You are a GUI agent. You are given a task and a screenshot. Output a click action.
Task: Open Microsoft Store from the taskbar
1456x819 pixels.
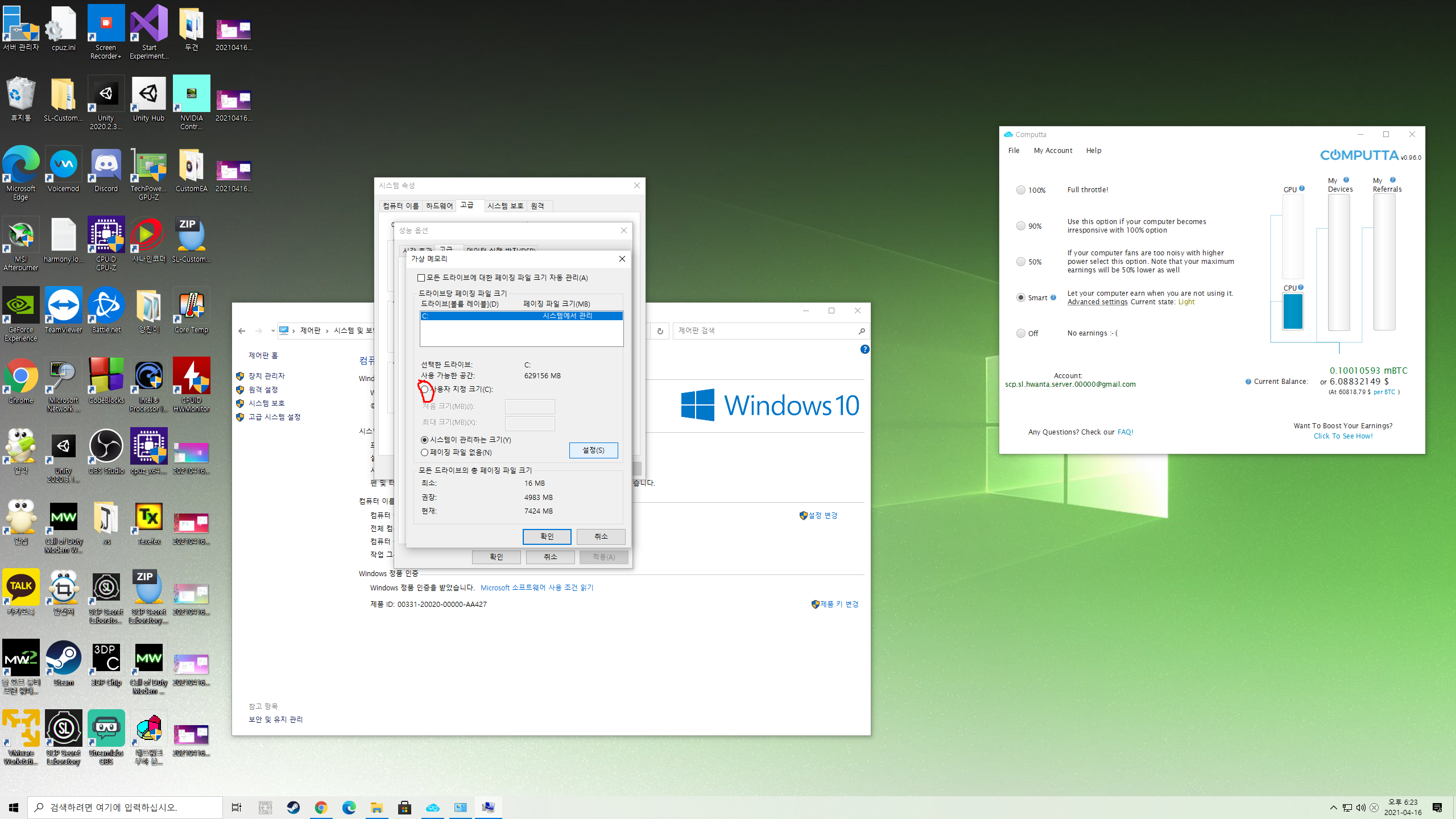[404, 807]
